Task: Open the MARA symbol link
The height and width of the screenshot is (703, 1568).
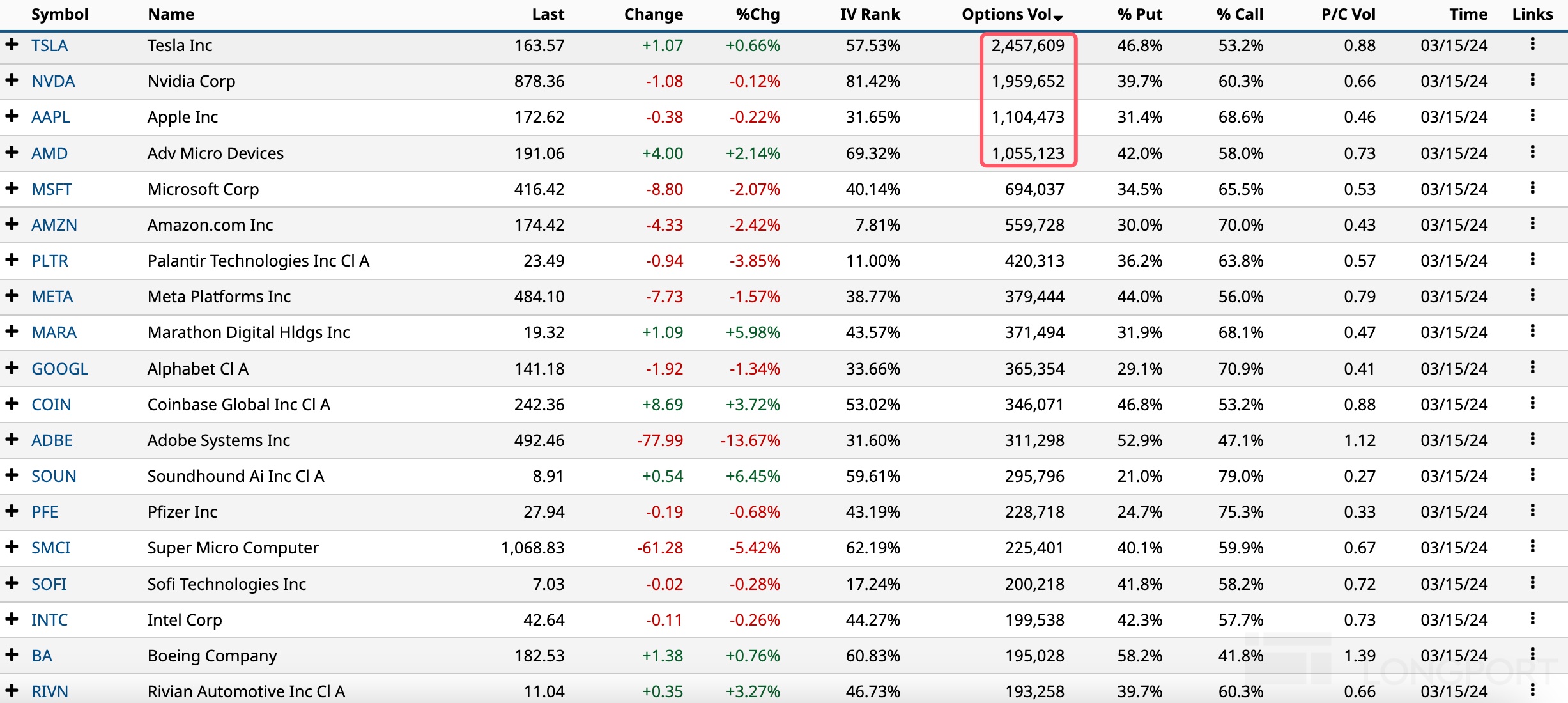Action: click(54, 332)
